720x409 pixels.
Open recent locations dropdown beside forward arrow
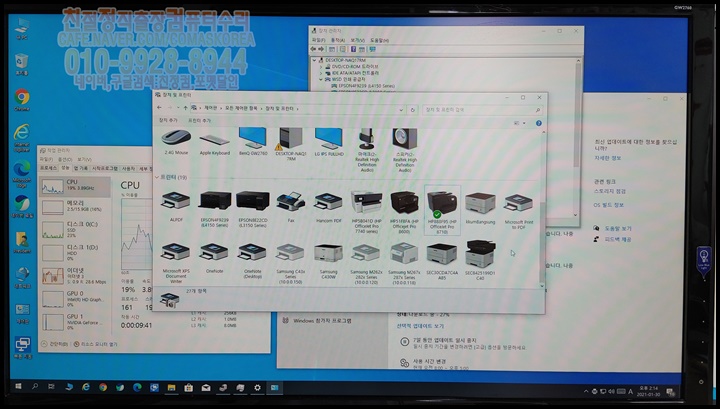pos(178,108)
